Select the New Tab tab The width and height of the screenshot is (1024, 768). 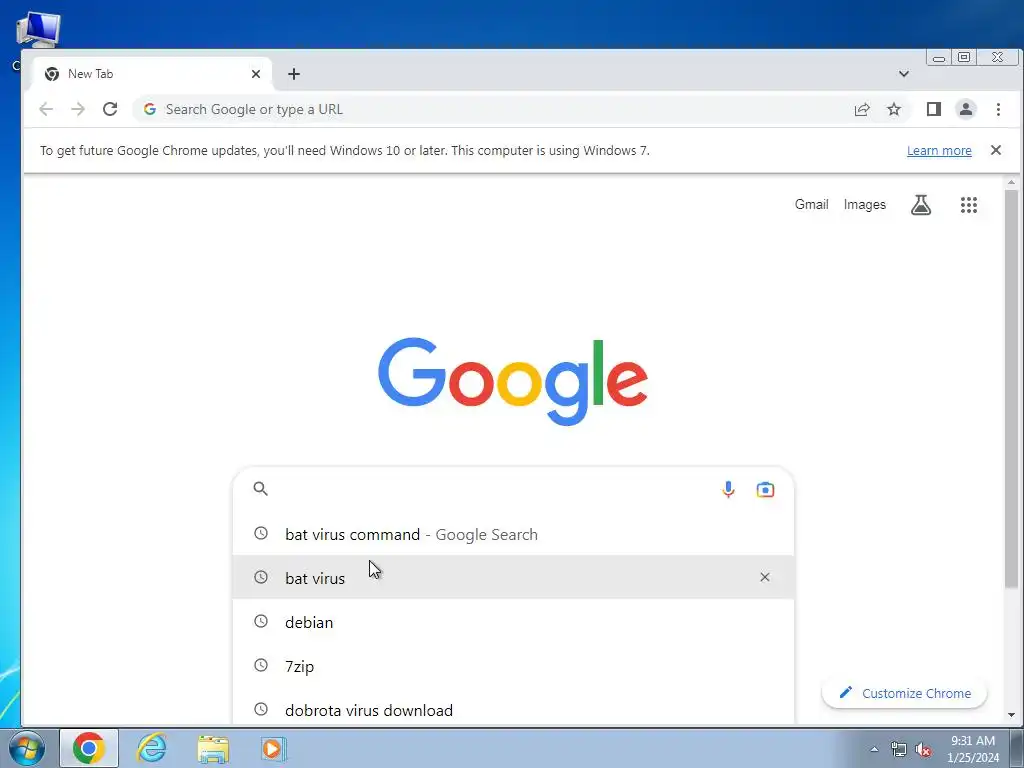150,74
